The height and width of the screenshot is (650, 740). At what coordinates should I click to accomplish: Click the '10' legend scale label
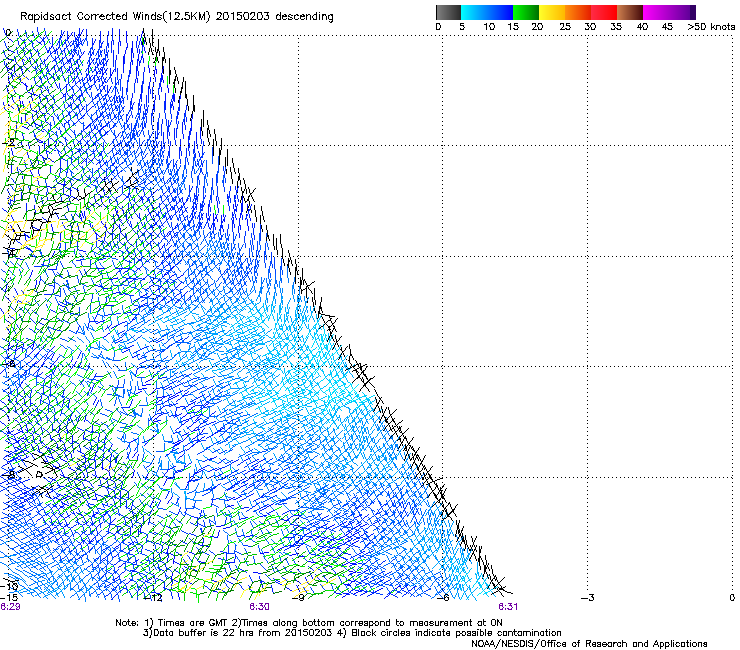pos(489,27)
